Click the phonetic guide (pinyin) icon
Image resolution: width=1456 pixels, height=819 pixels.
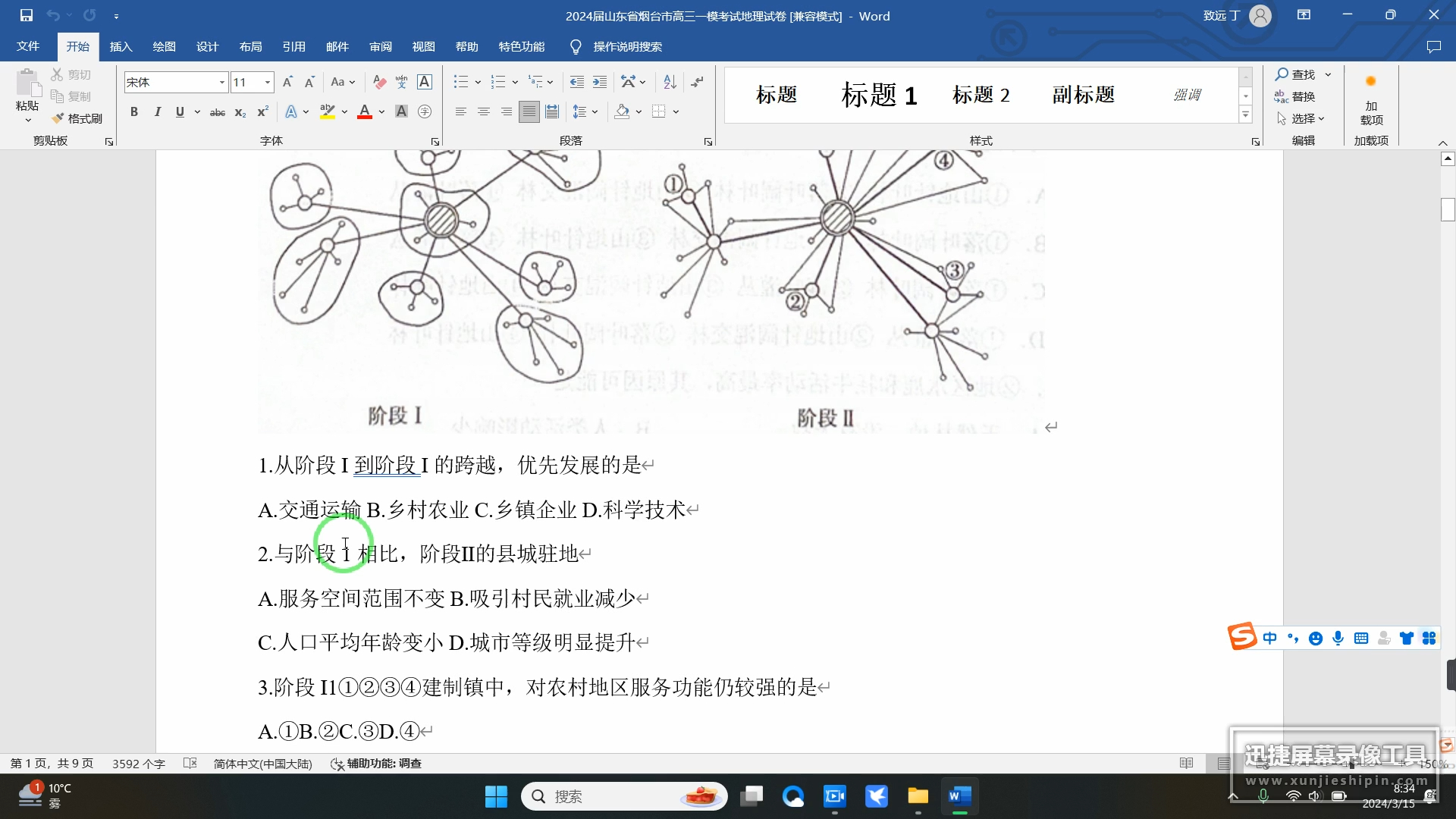click(402, 82)
